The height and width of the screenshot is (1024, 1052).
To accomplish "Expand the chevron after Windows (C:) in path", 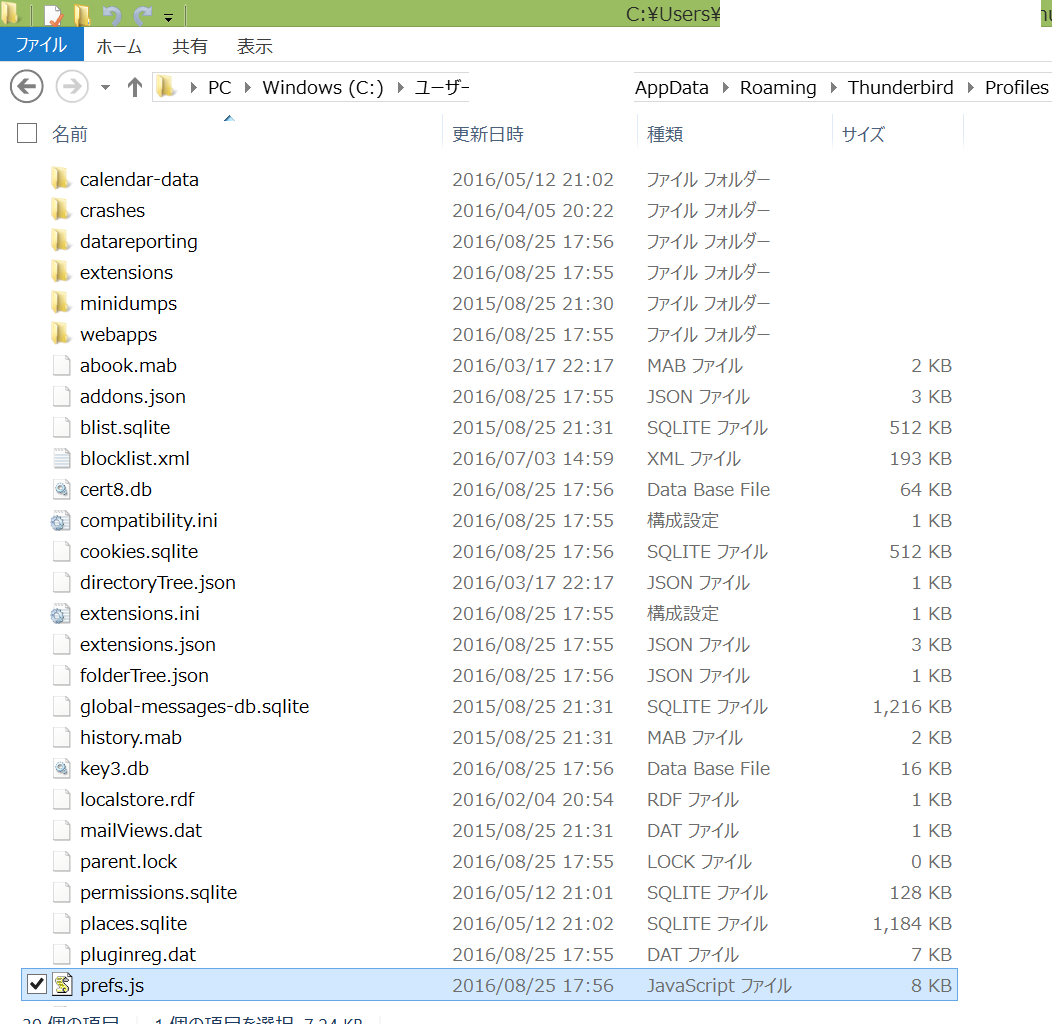I will point(399,88).
